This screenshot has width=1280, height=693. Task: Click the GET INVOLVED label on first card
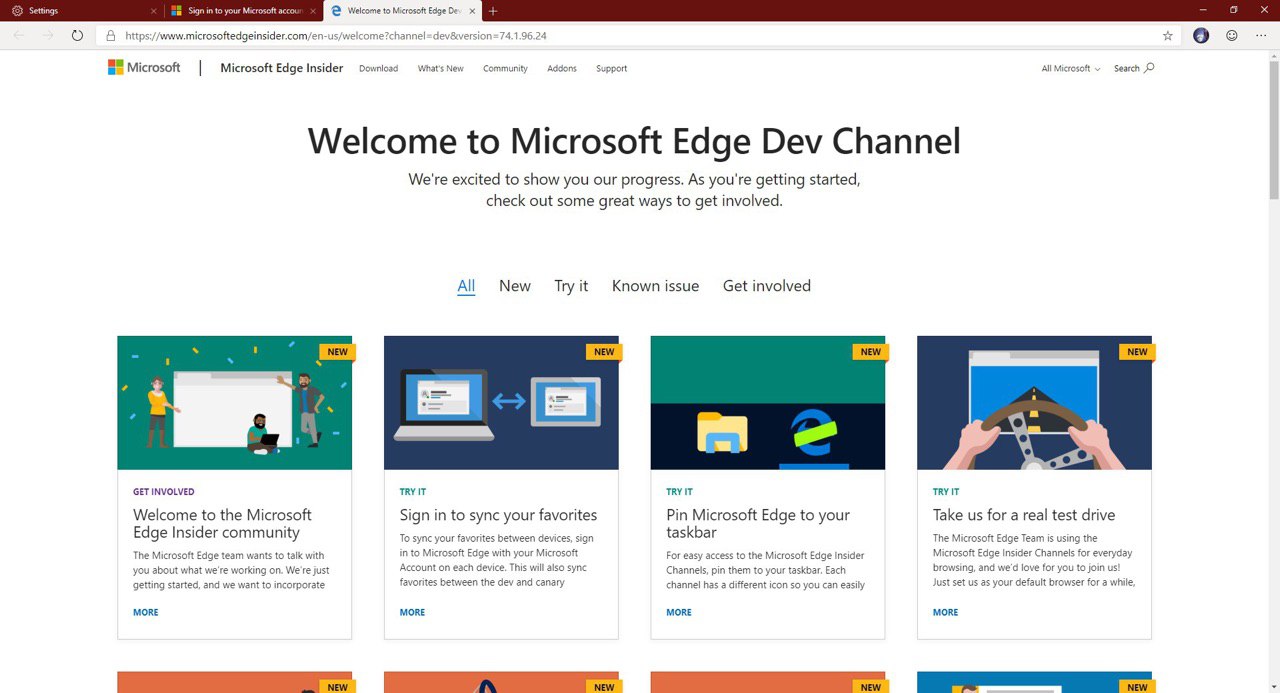tap(164, 492)
